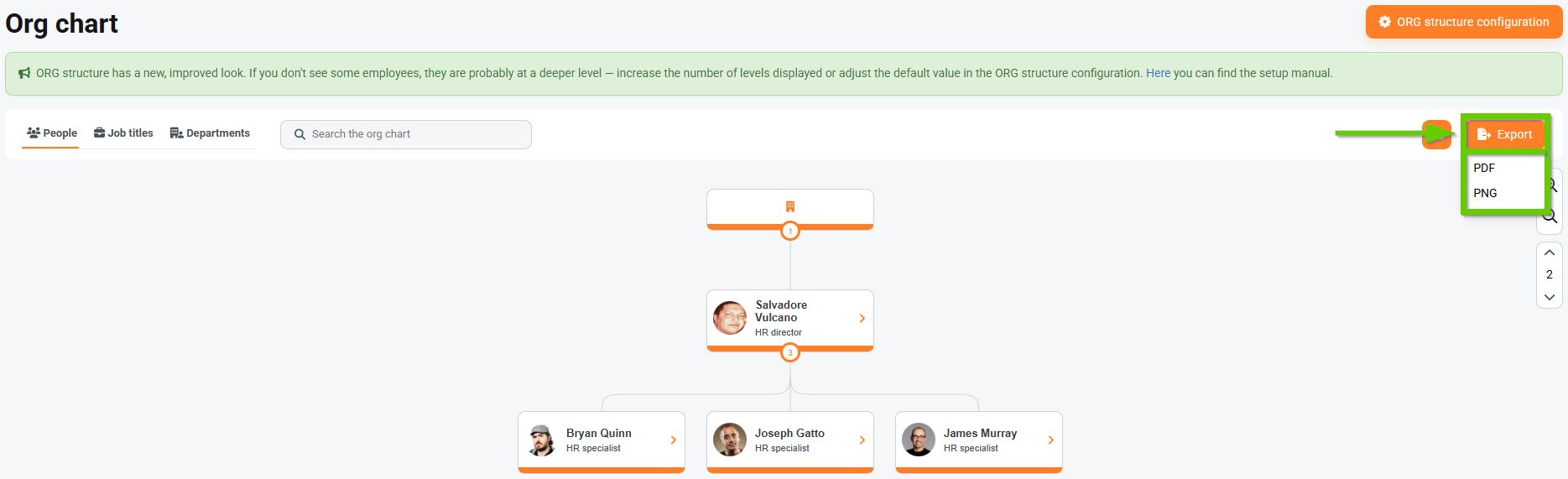Collapse the root node's circle numbered 1
The width and height of the screenshot is (1568, 479).
coord(789,231)
